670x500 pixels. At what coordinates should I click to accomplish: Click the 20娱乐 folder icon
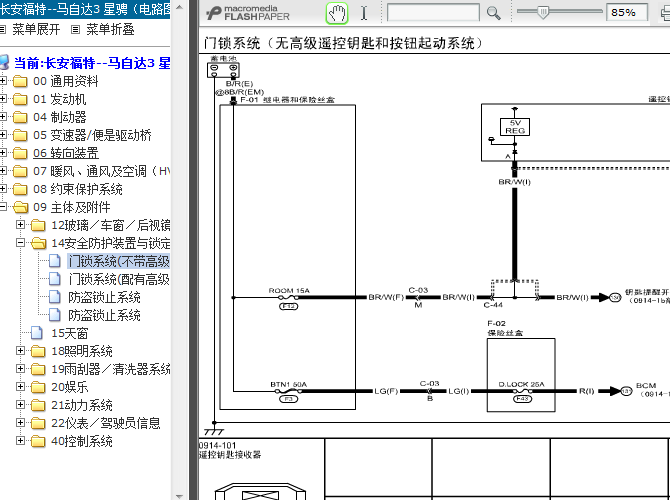tap(38, 387)
